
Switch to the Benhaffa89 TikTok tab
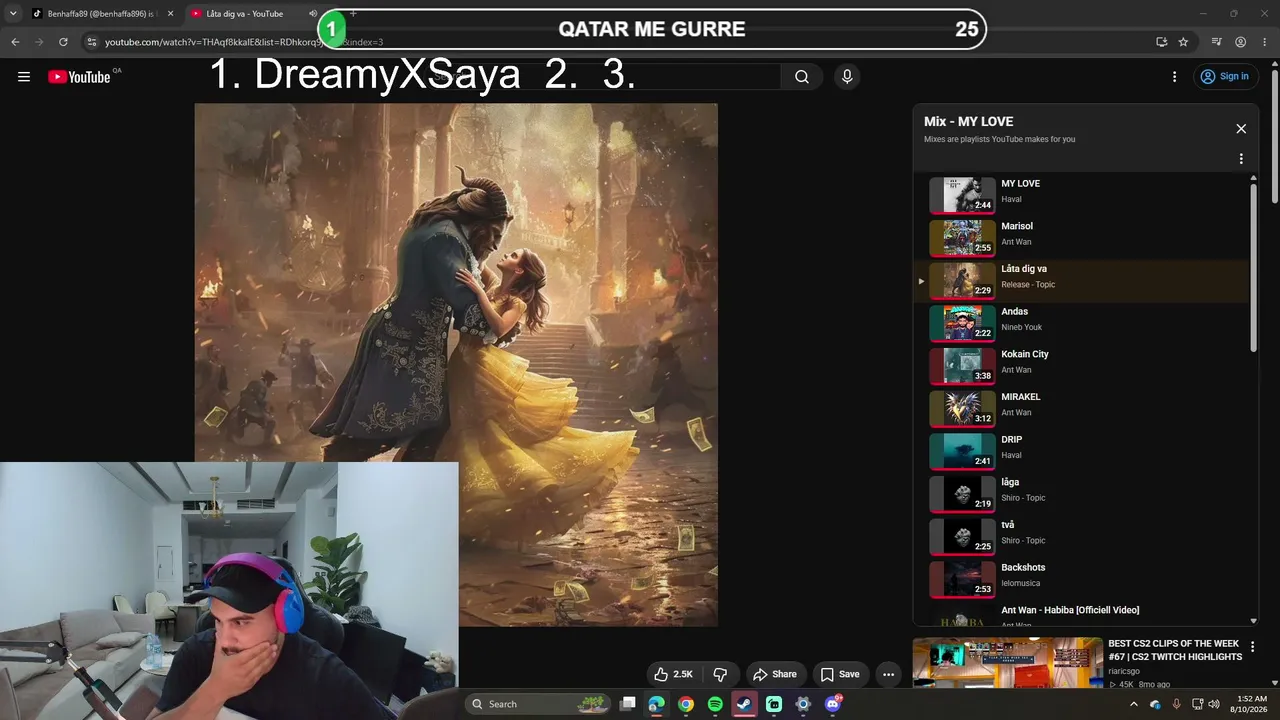pyautogui.click(x=95, y=14)
